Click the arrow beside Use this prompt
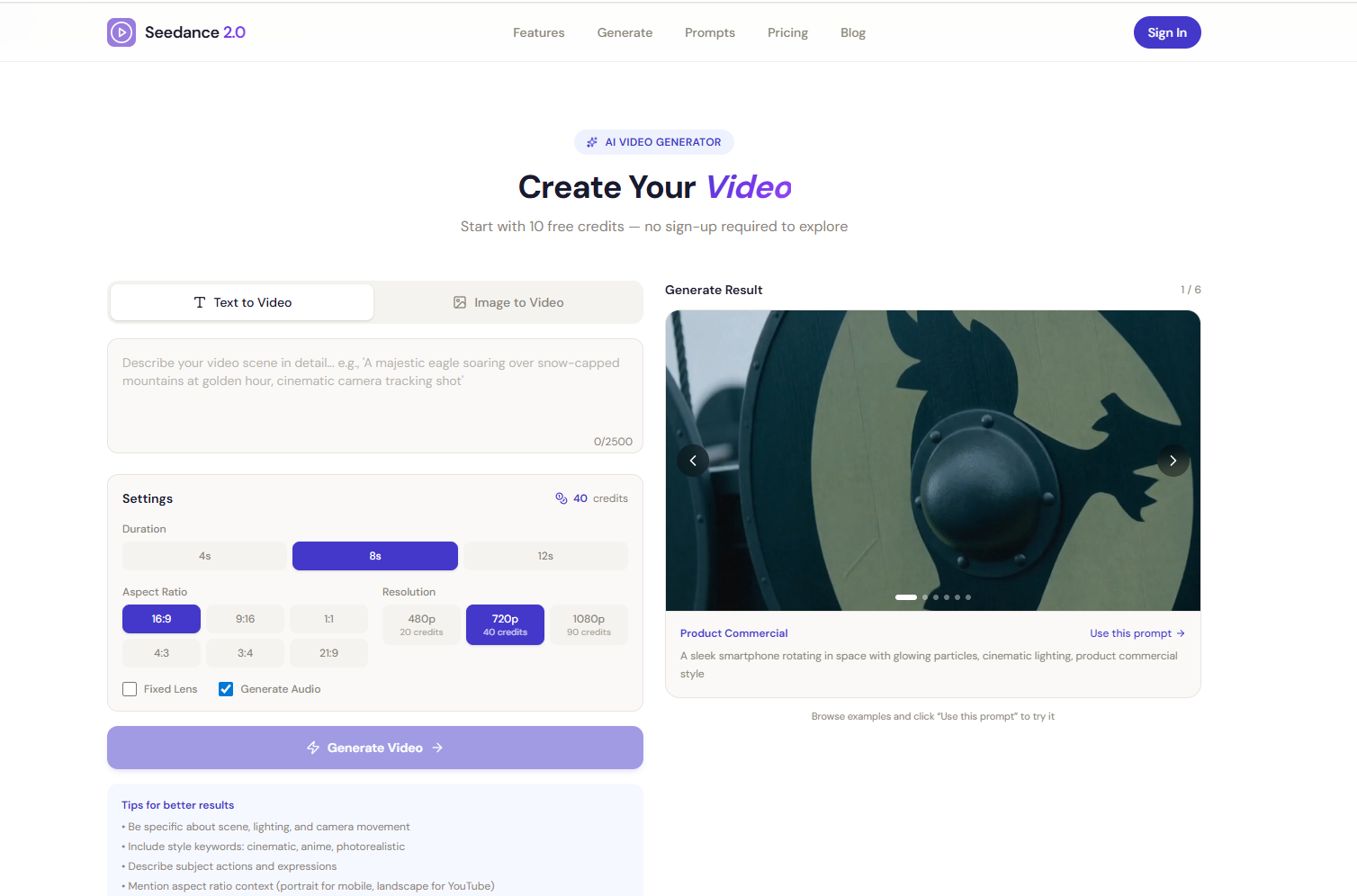 1180,632
